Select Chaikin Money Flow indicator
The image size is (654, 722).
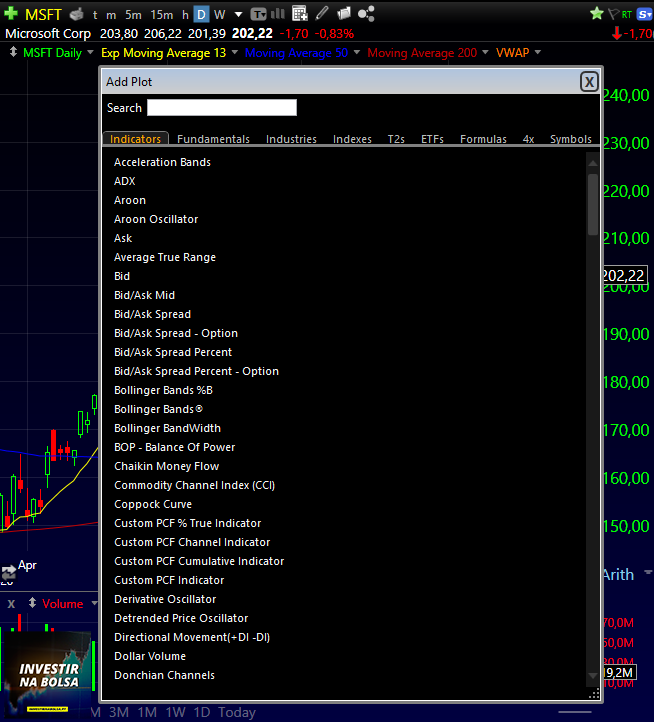pyautogui.click(x=166, y=466)
